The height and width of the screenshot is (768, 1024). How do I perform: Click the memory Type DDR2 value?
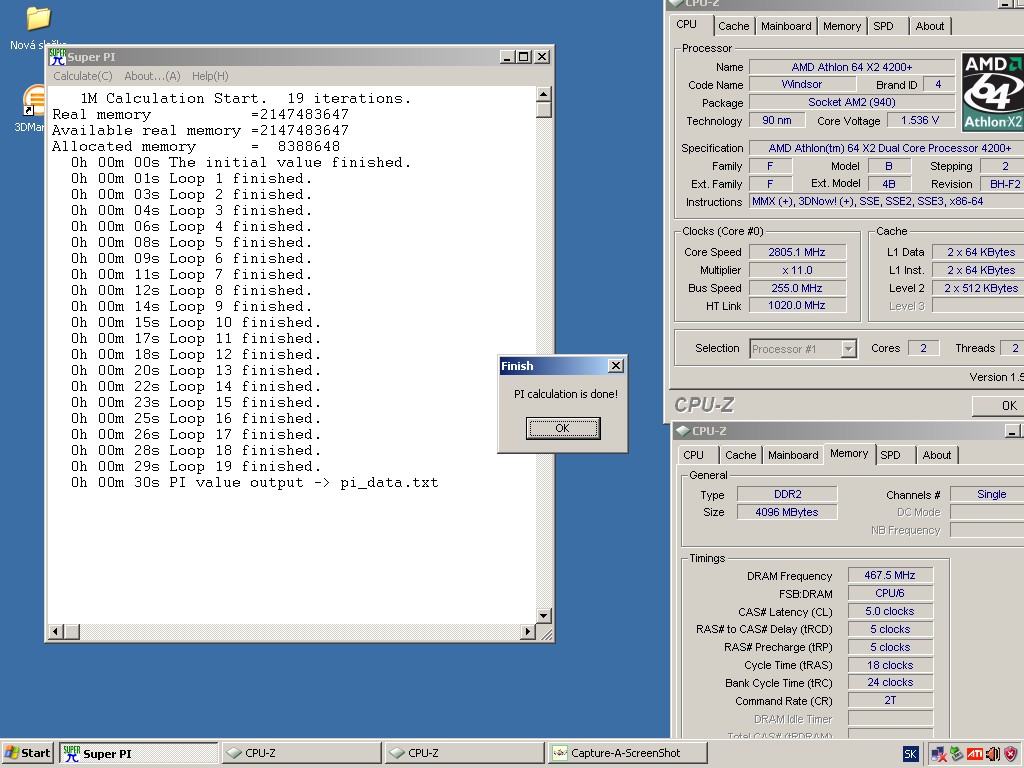point(787,494)
